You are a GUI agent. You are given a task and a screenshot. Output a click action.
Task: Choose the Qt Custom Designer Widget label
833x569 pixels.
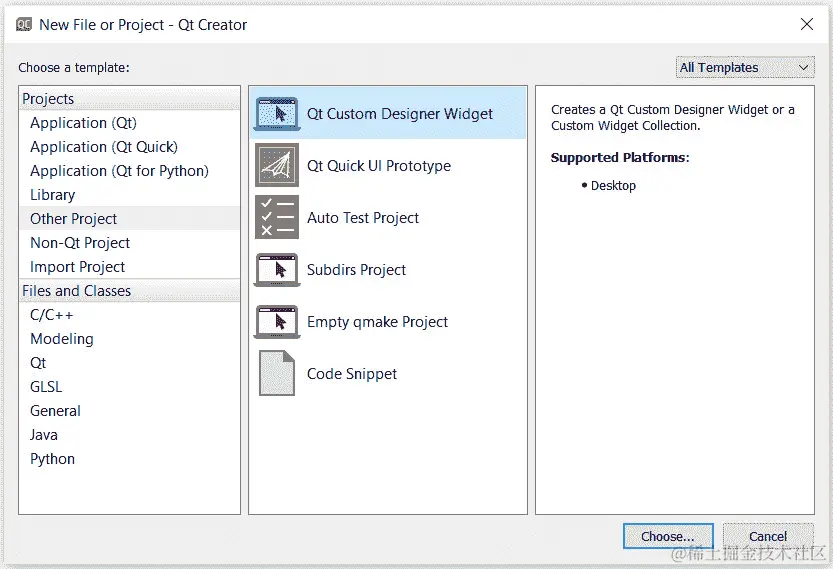pos(400,114)
